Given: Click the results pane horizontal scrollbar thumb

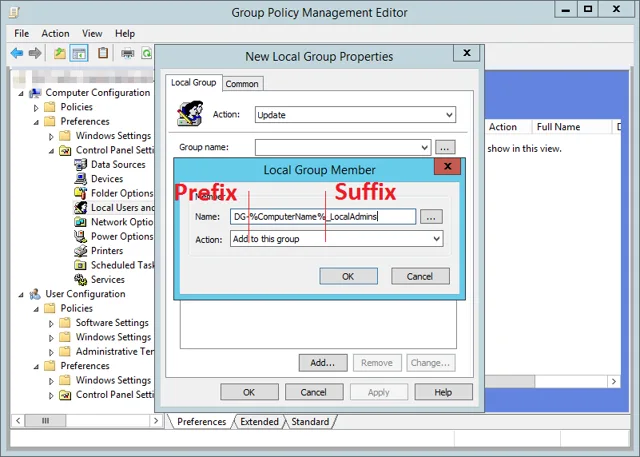Looking at the screenshot, I should point(509,382).
